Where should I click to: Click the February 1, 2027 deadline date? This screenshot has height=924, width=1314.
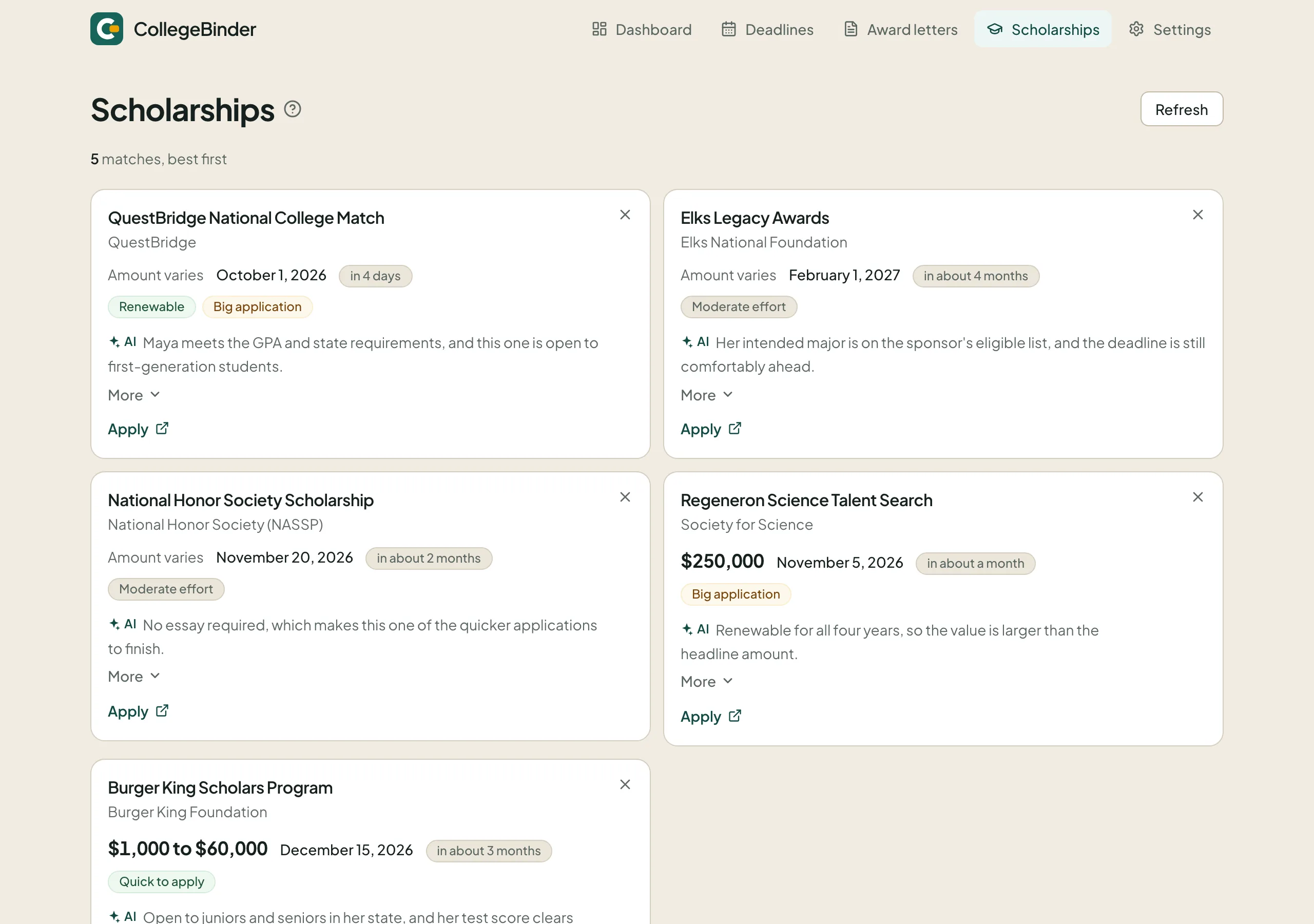point(845,275)
